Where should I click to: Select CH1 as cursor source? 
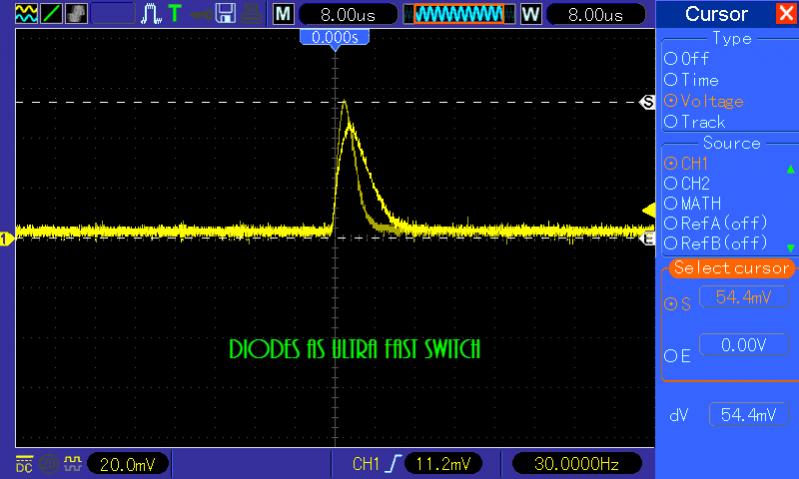coord(686,164)
